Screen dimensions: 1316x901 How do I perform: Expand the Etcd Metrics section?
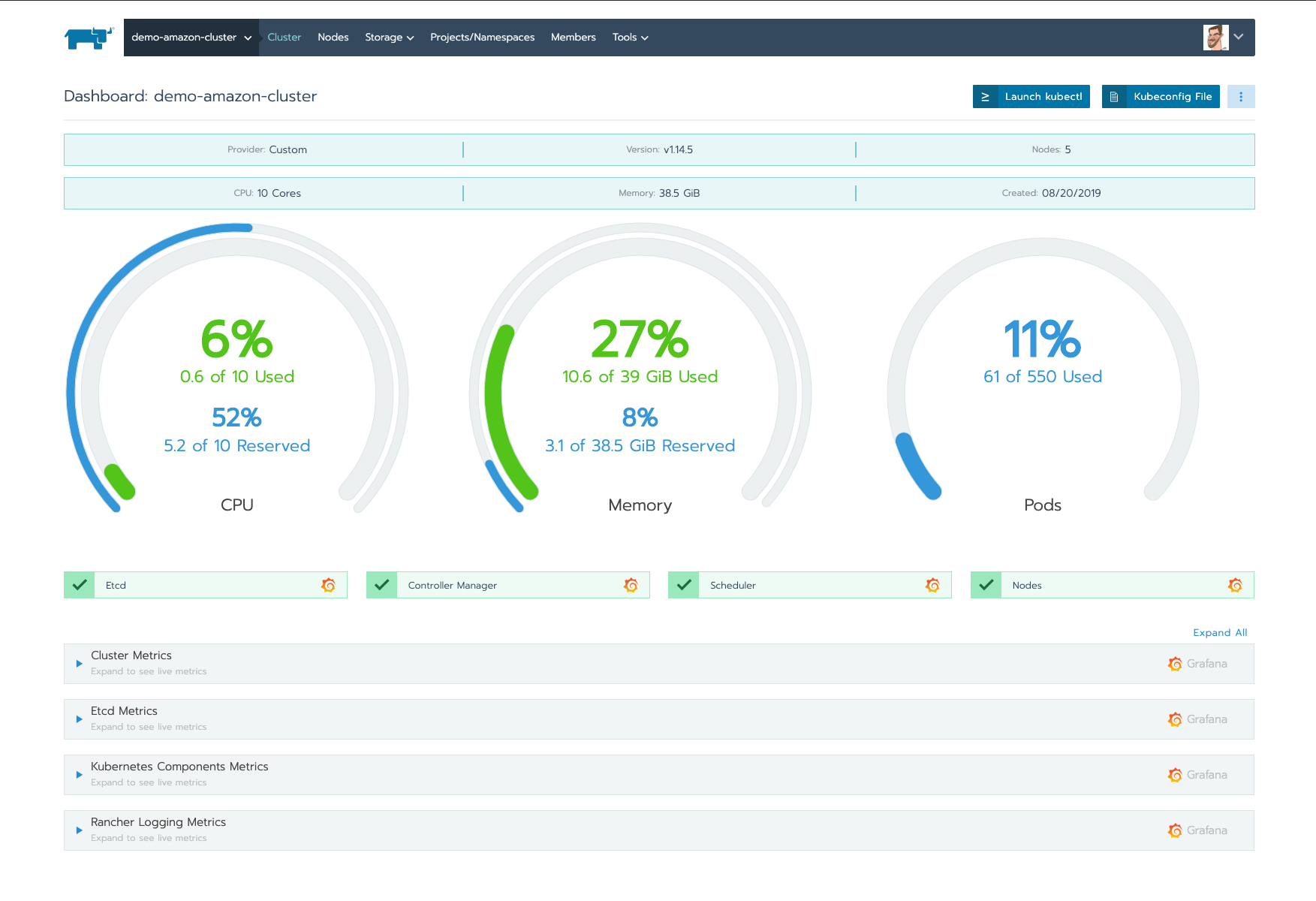(79, 719)
